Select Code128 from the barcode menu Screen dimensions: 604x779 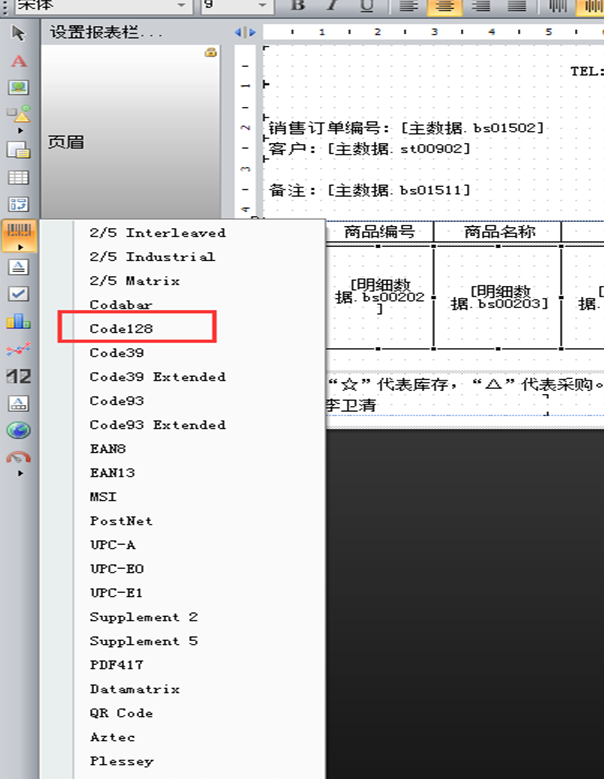(x=121, y=328)
